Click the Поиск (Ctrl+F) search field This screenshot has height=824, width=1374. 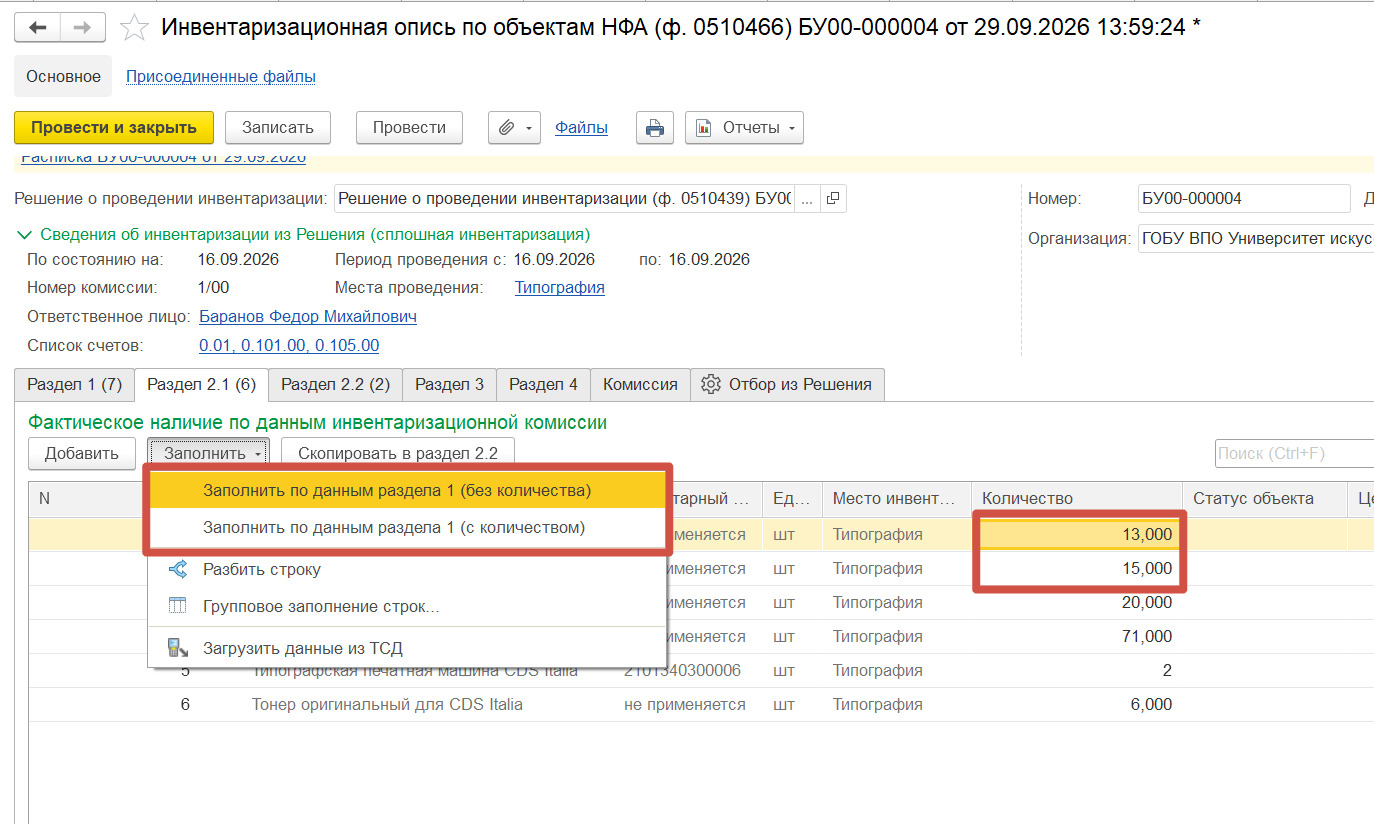pyautogui.click(x=1294, y=453)
